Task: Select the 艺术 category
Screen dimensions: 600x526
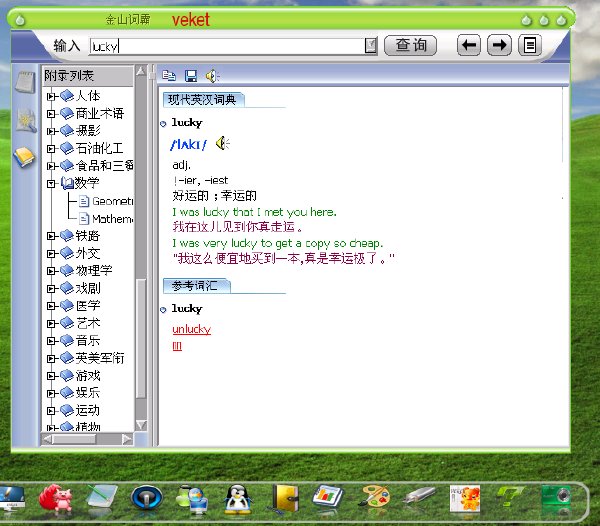Action: coord(88,323)
